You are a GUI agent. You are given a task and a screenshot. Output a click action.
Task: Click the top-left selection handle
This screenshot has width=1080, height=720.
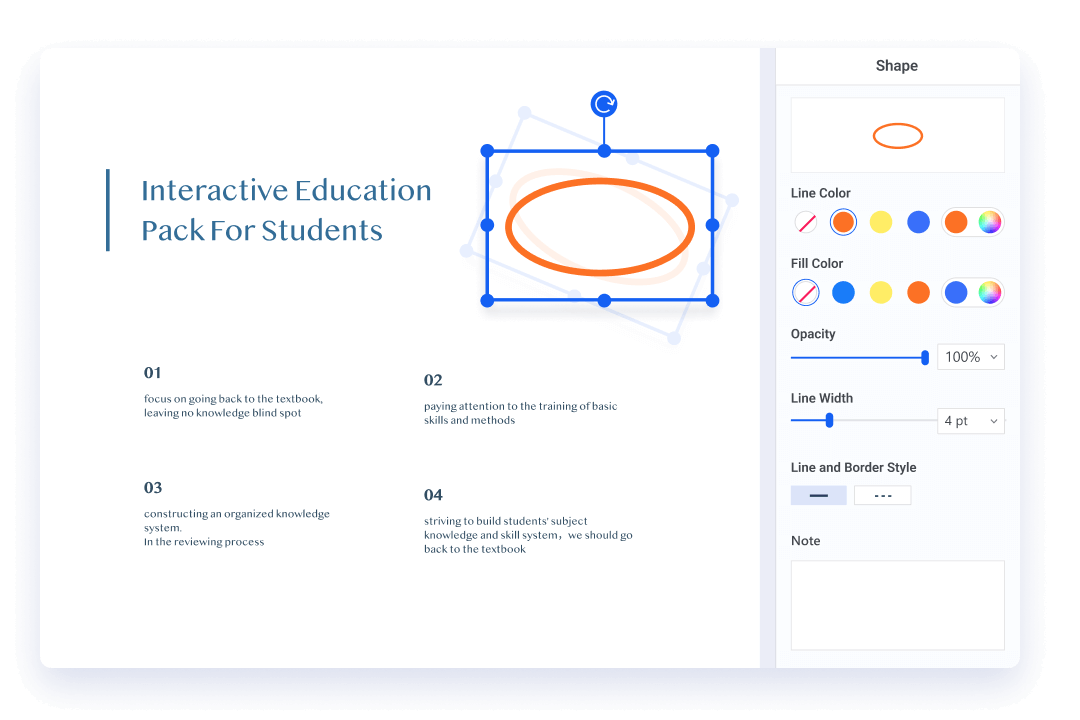487,151
